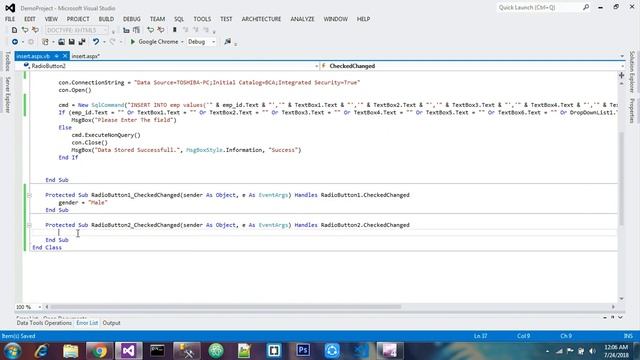Expand the Server Explorer side panel
This screenshot has height=360, width=640.
(7, 94)
